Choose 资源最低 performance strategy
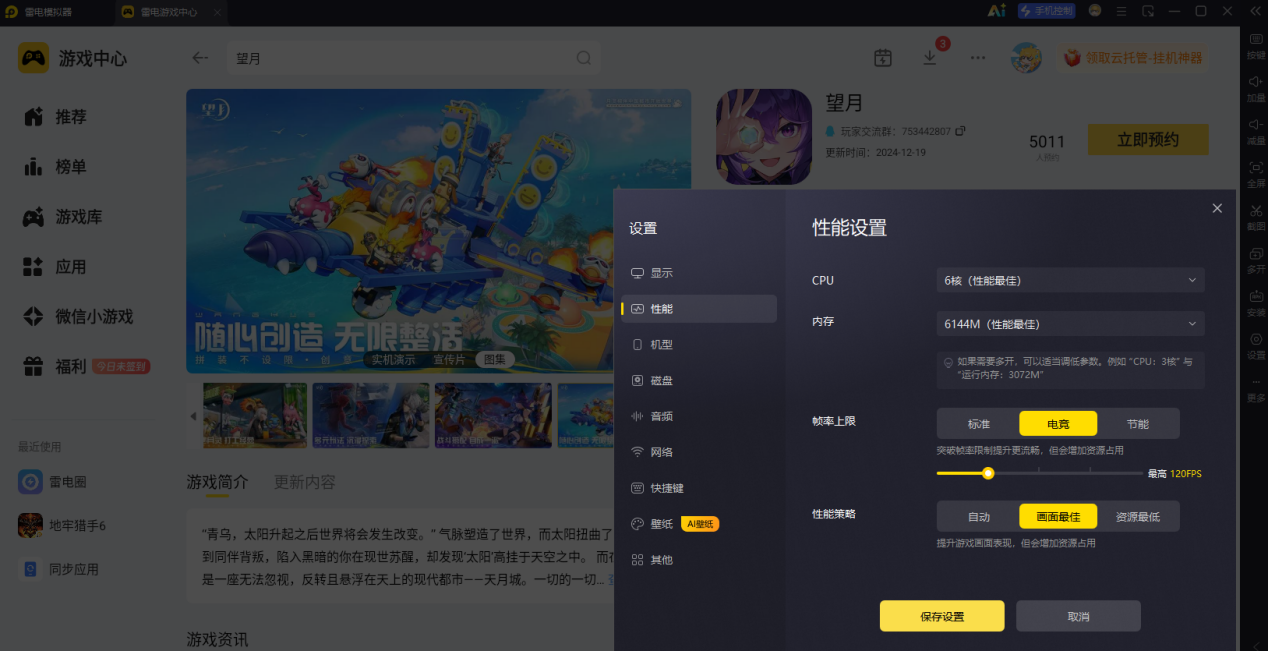Screen dimensions: 1268x651 [1138, 517]
